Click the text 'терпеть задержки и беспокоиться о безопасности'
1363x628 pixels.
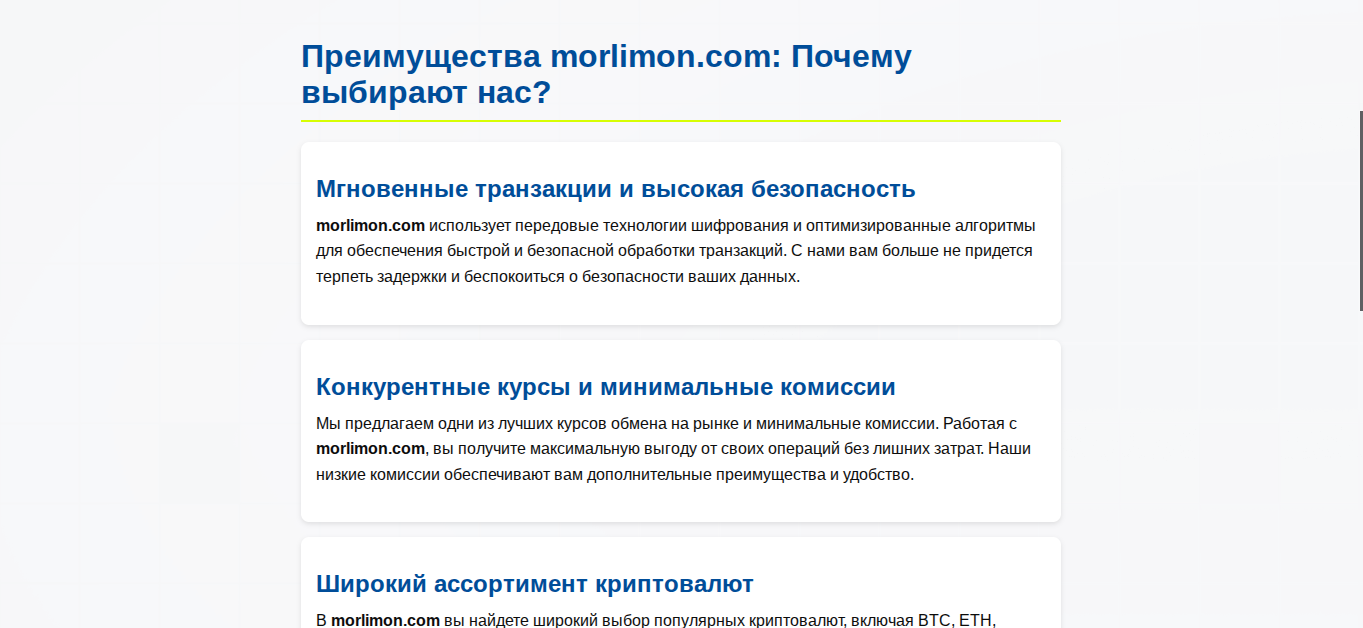500,277
